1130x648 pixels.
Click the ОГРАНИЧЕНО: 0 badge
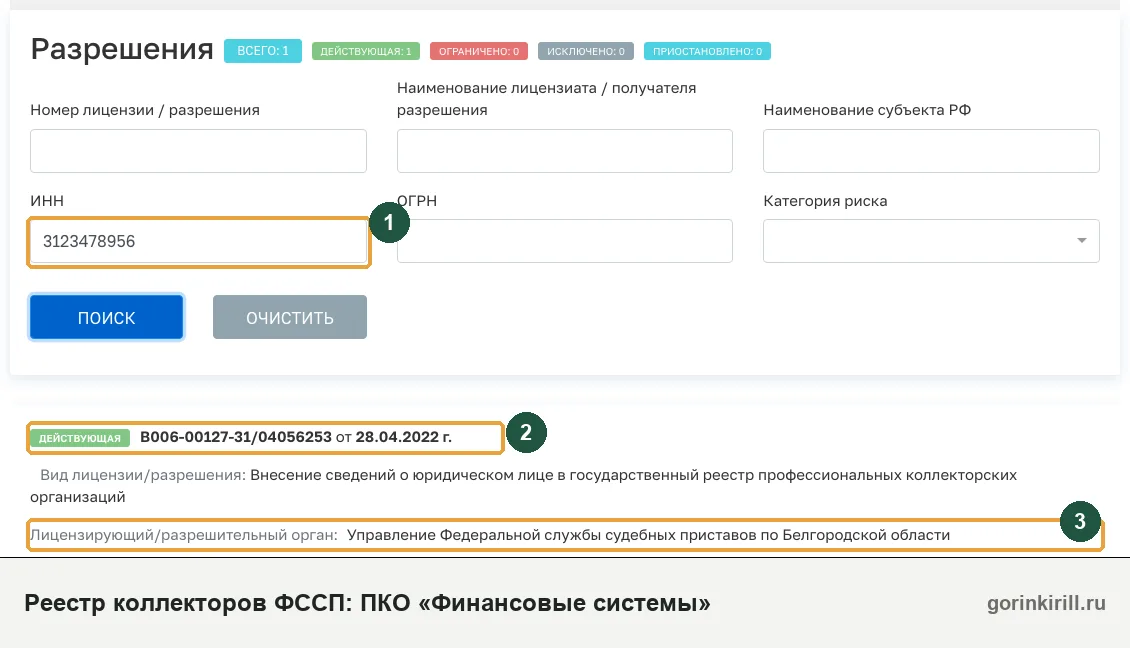(479, 51)
